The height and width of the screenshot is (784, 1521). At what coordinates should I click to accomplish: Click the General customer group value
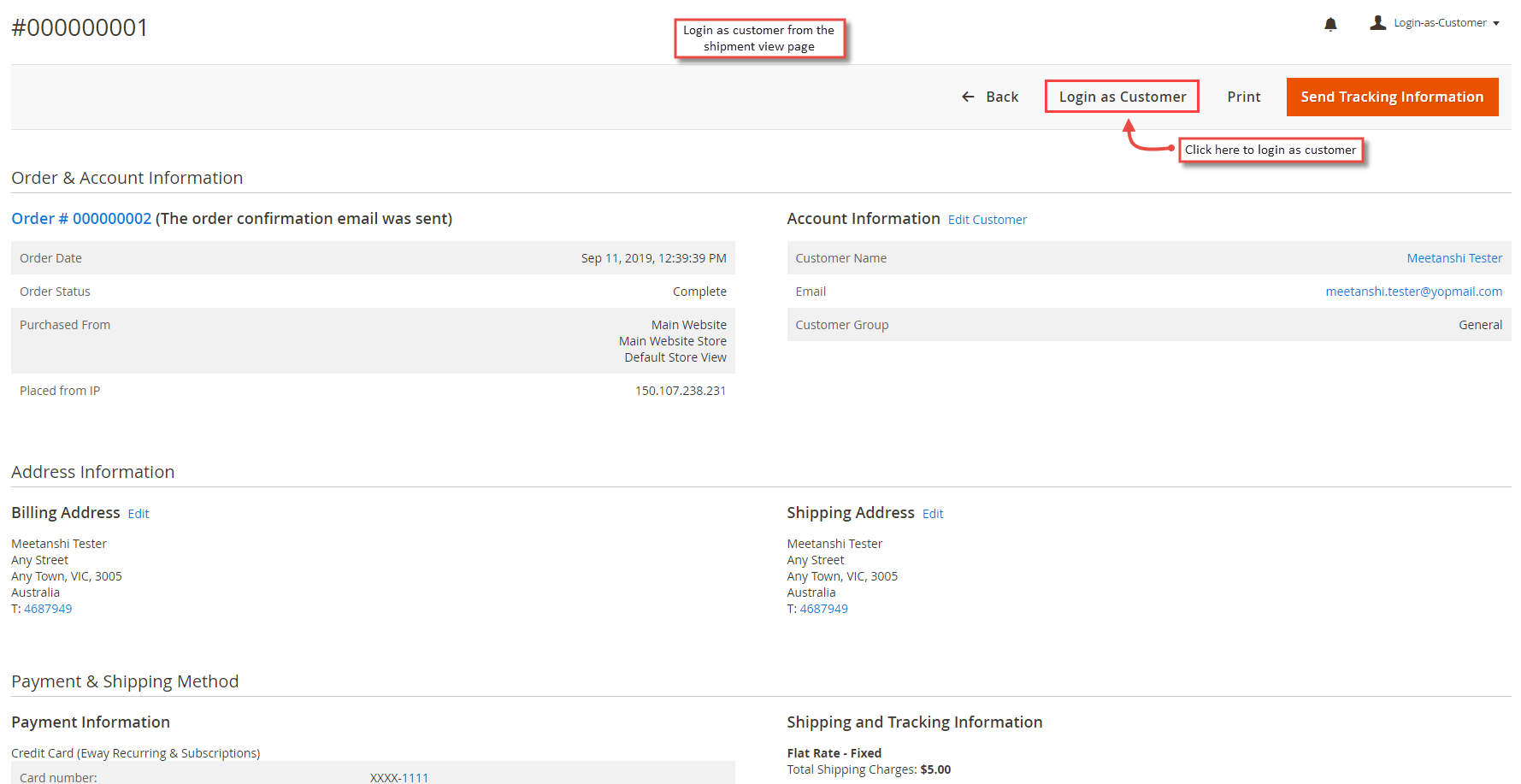pos(1480,325)
